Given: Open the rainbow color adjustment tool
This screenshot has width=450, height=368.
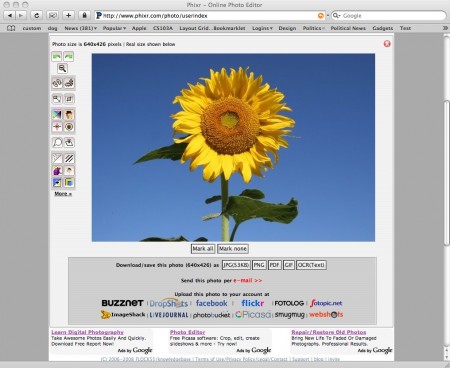Looking at the screenshot, I should click(57, 115).
